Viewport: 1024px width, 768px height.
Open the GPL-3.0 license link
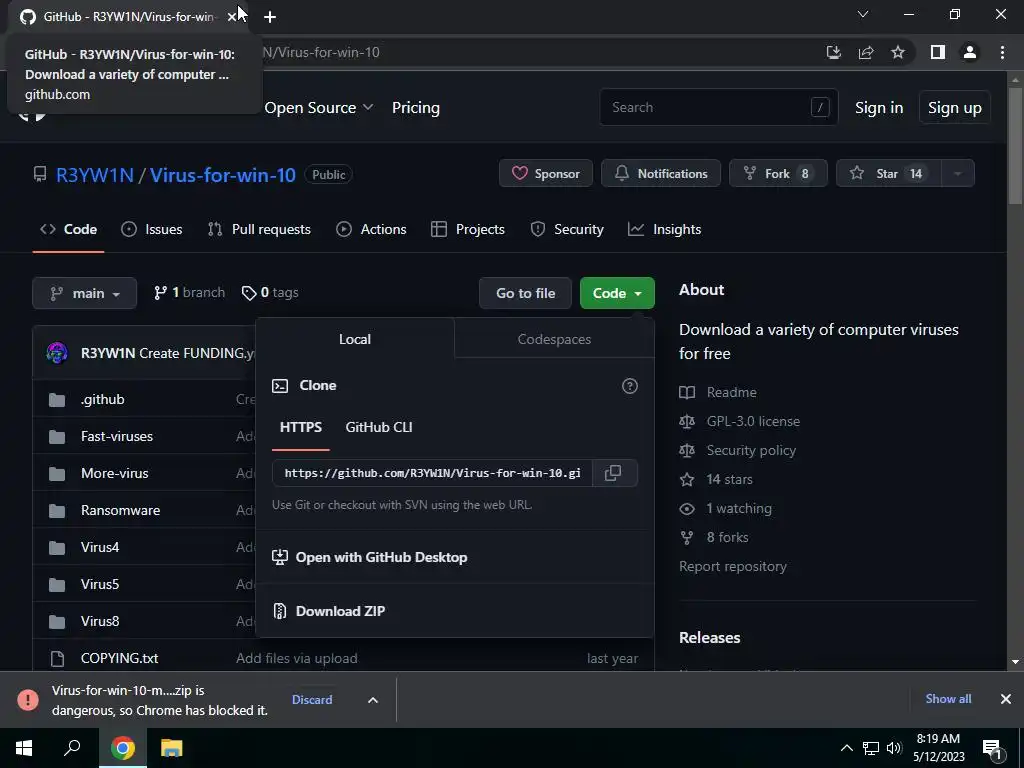(753, 421)
